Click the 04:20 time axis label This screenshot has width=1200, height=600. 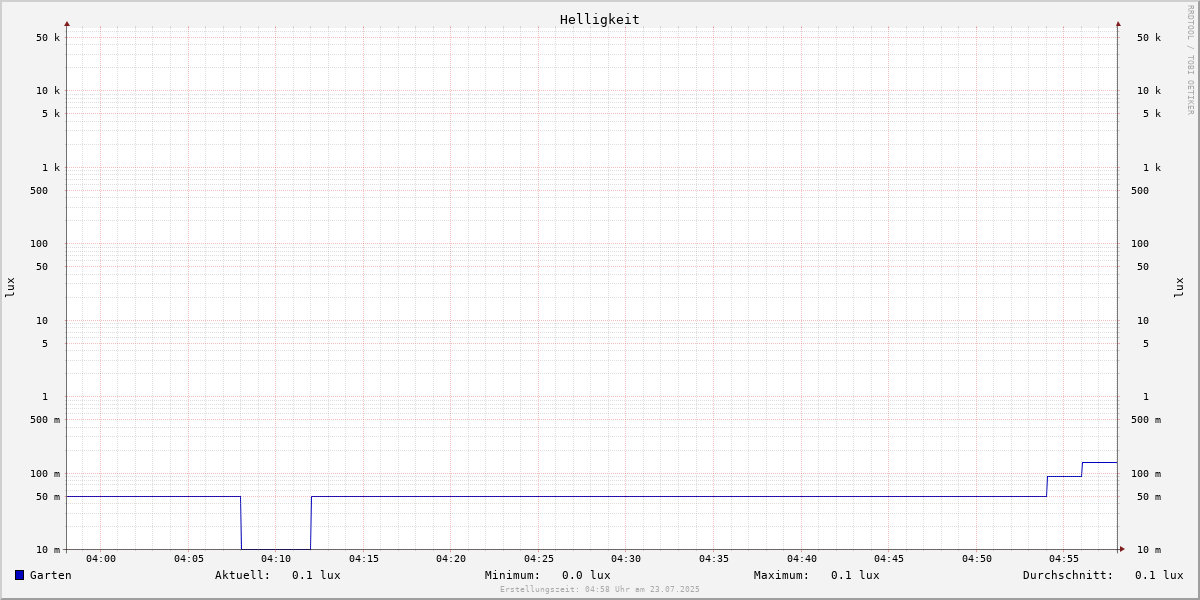(x=451, y=559)
